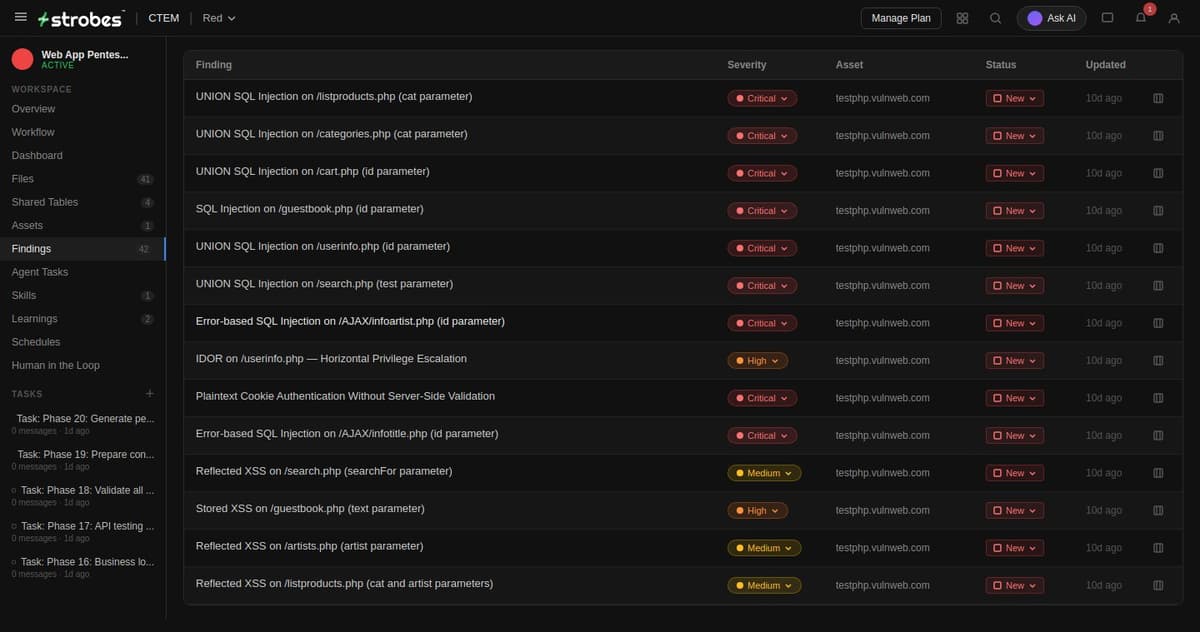Open finding Plaintext Cookie Authentication Without Server-Side Validation
This screenshot has height=632, width=1200.
[345, 396]
